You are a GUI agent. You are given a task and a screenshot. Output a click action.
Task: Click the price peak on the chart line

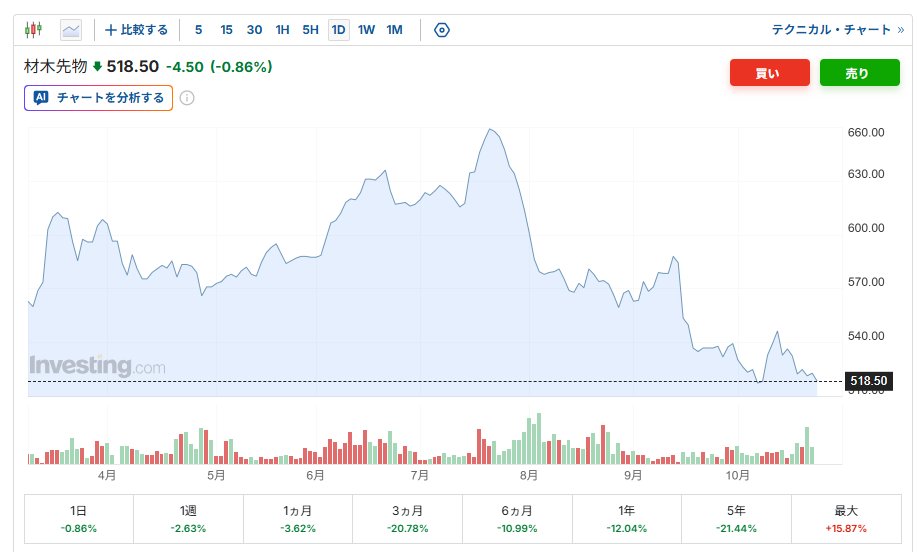click(491, 129)
